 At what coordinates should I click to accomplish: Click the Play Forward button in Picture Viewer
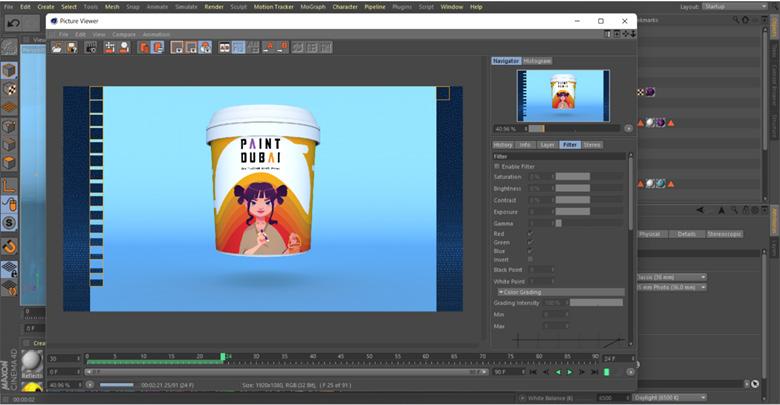click(570, 372)
